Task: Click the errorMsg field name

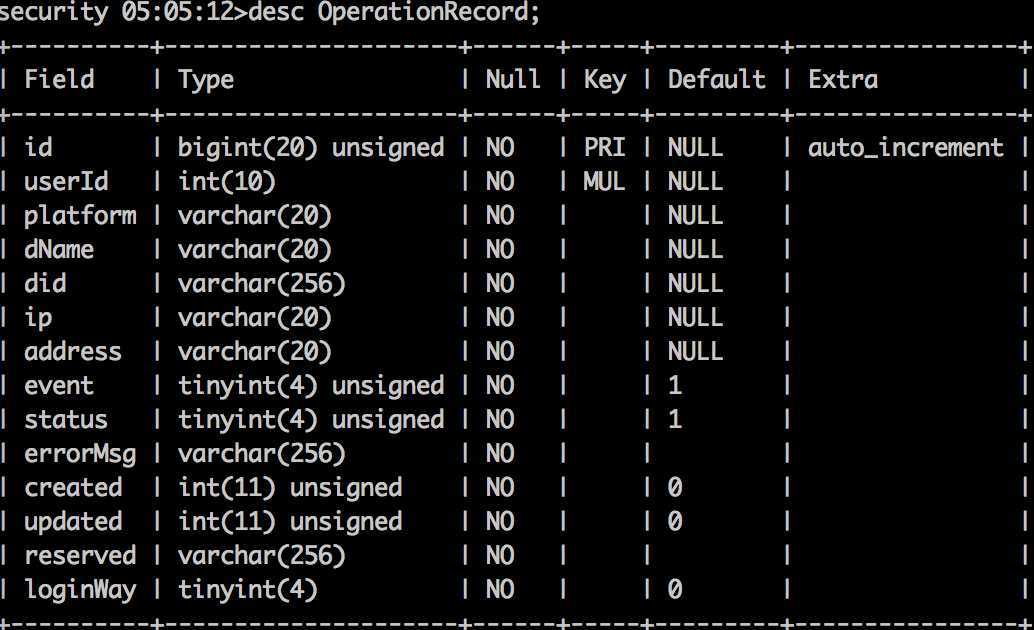Action: [80, 455]
